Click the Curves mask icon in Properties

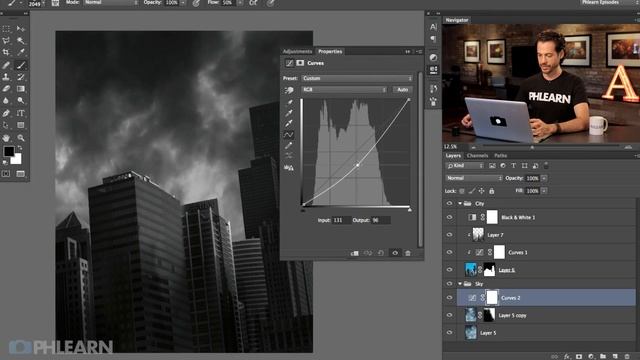tap(300, 63)
